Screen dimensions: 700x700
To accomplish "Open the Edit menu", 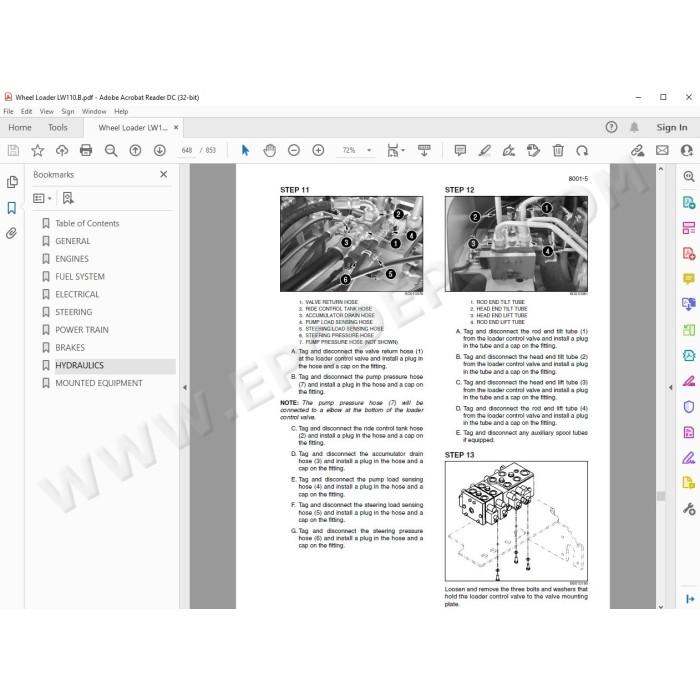I will (26, 112).
